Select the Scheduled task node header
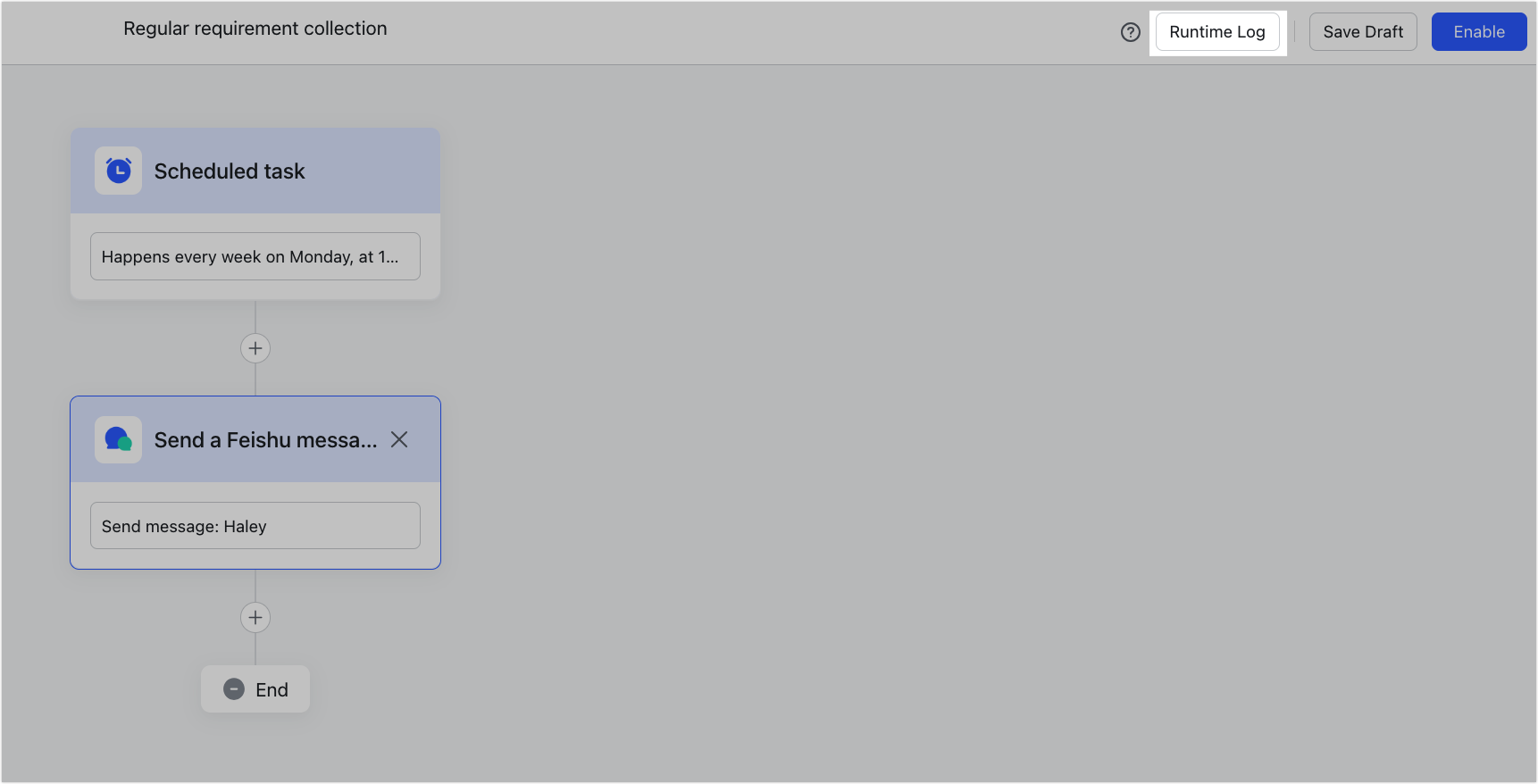Viewport: 1538px width, 784px height. point(255,171)
